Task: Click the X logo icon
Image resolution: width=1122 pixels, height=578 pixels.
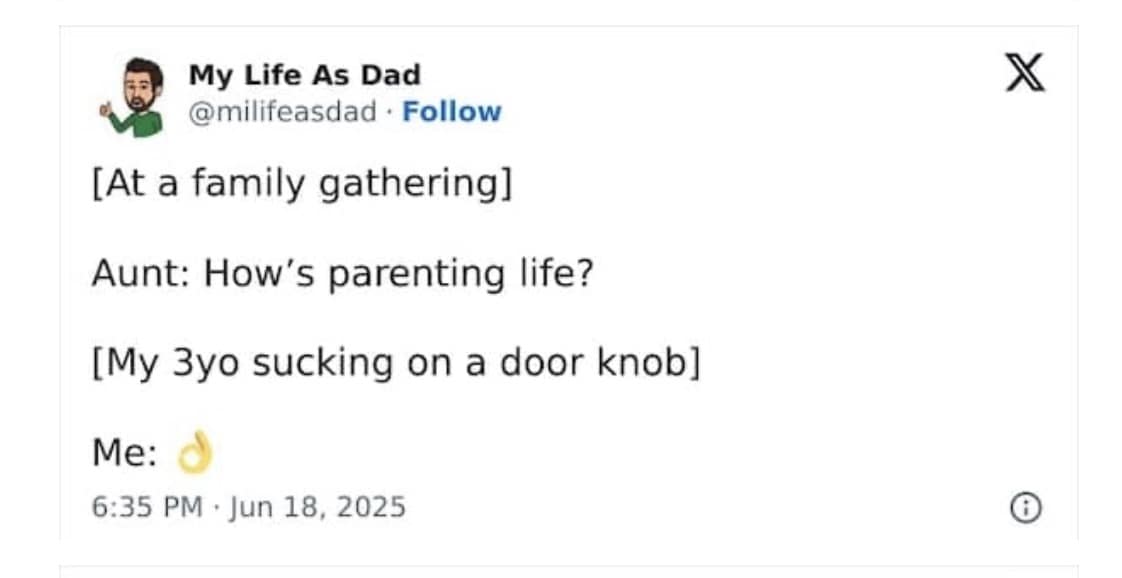Action: (x=1024, y=75)
